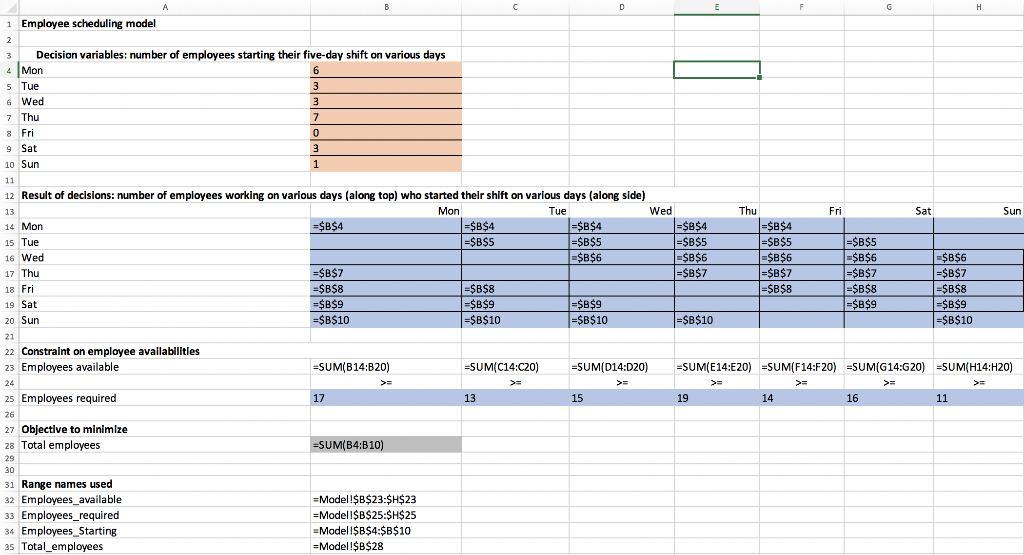Viewport: 1024px width, 555px height.
Task: Click Mon decision variable cell showing 6
Action: [386, 70]
